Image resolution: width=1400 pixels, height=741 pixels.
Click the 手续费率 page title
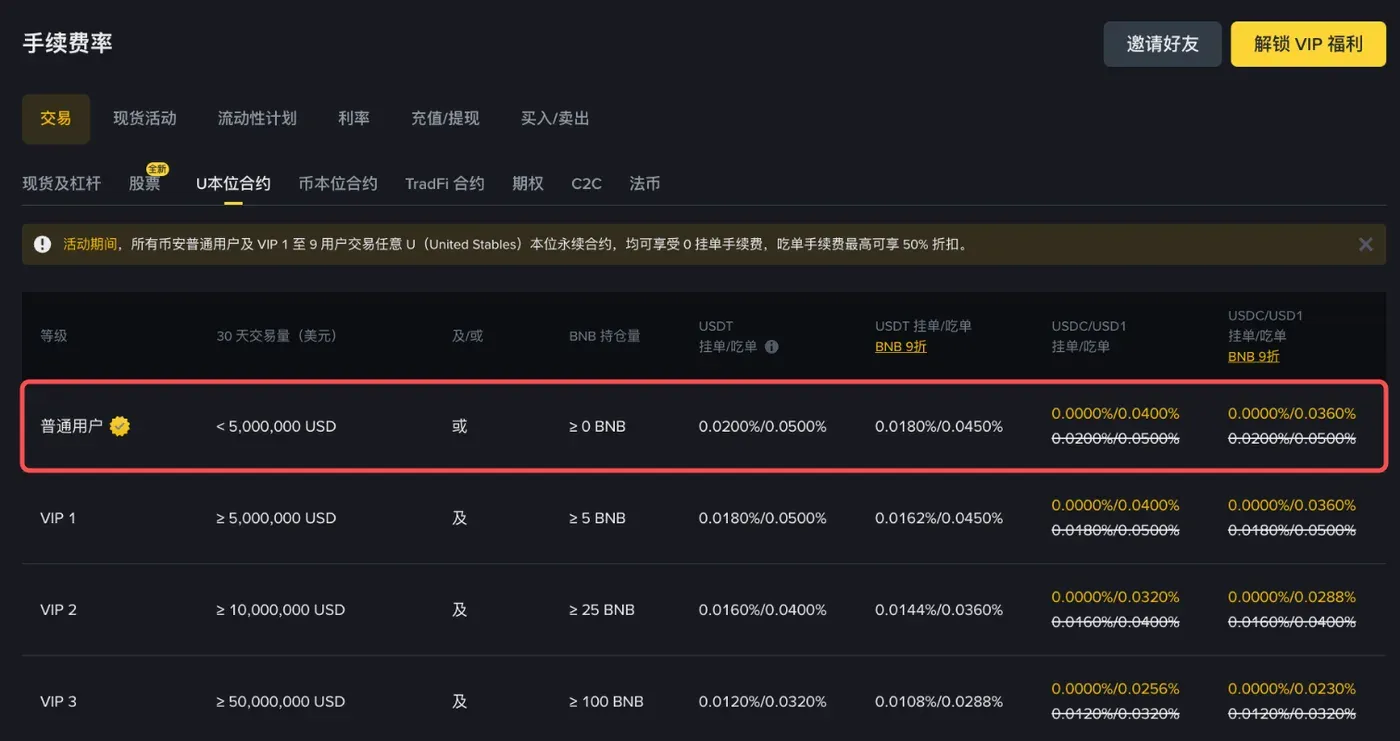coord(68,43)
